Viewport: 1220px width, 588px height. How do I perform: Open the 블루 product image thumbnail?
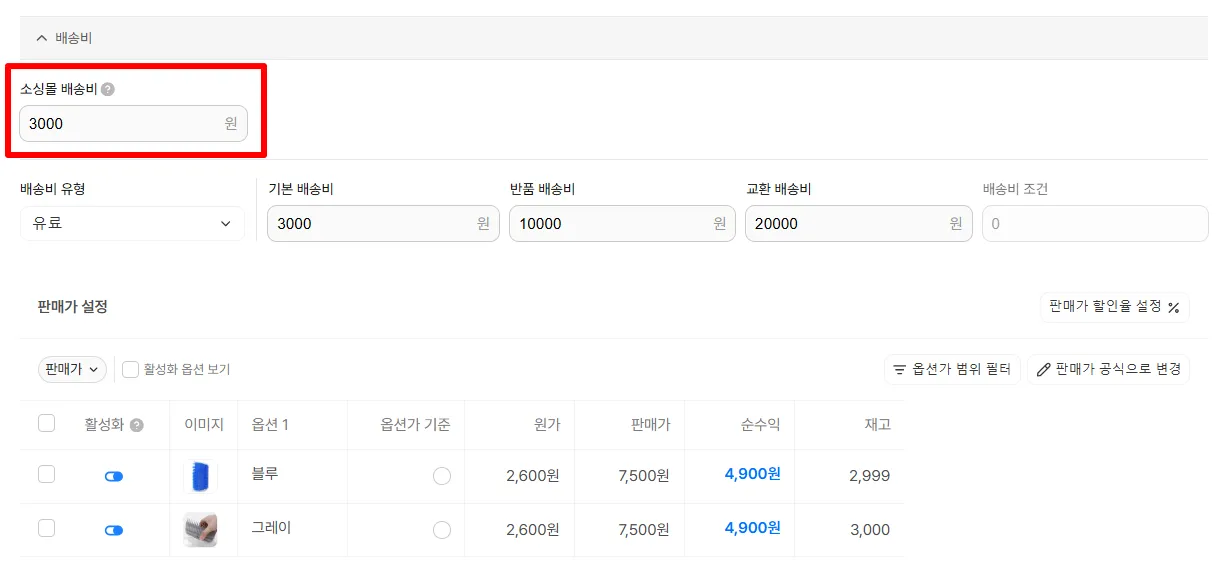point(200,476)
